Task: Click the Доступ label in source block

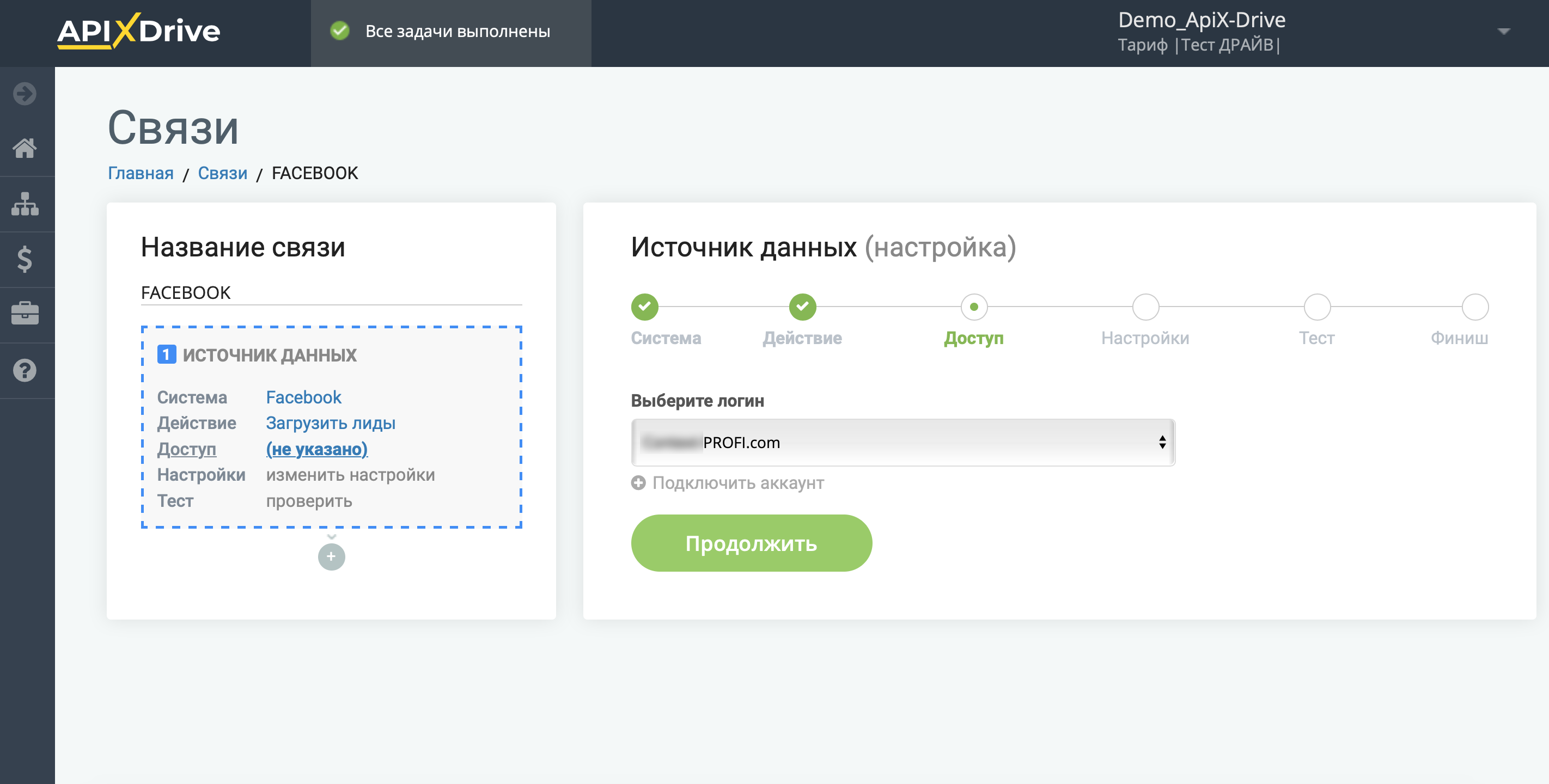Action: coord(187,449)
